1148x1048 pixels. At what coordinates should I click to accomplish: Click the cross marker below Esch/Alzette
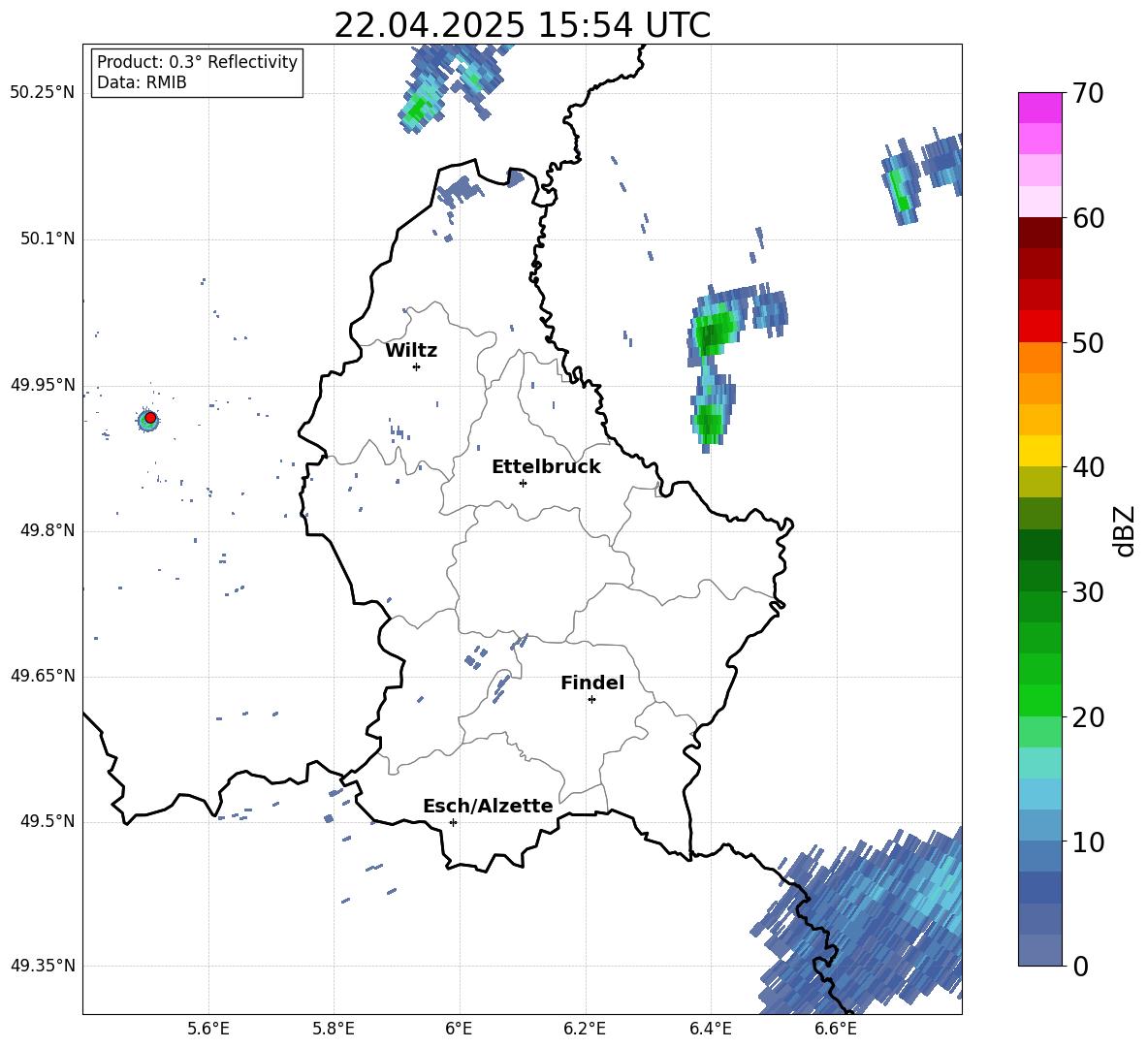tap(453, 822)
